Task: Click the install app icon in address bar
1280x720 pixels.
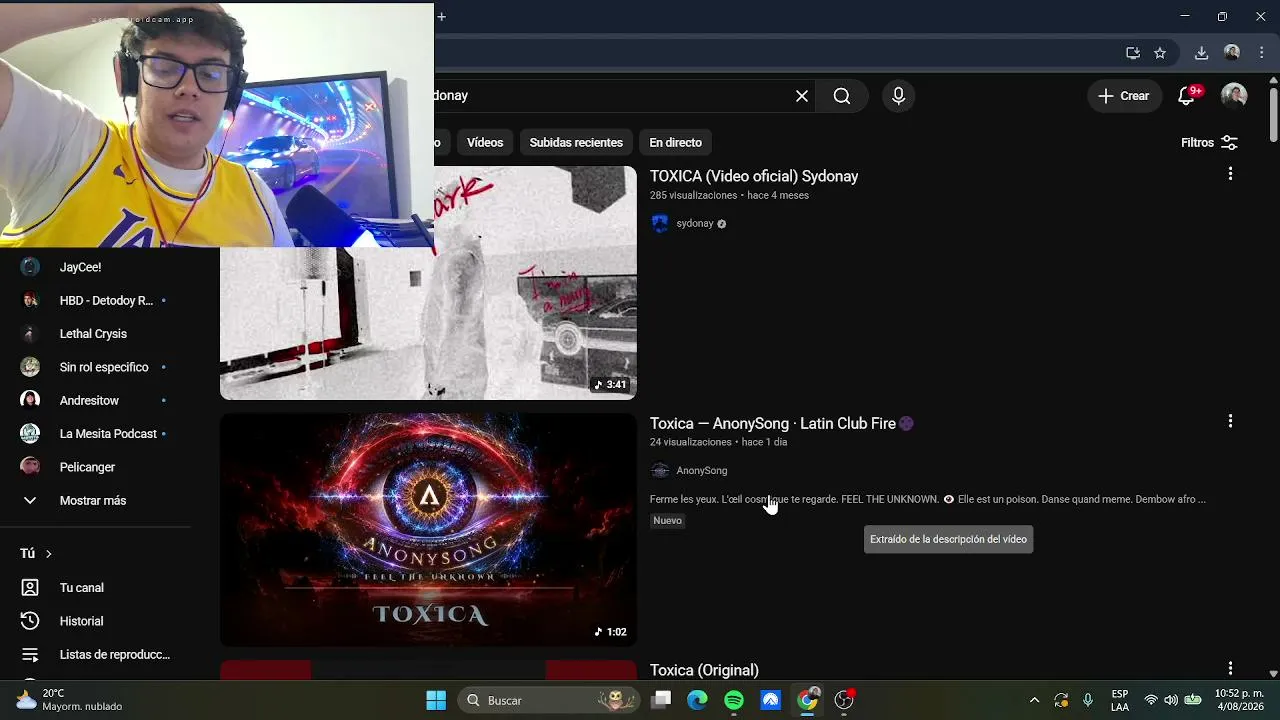Action: click(1133, 53)
